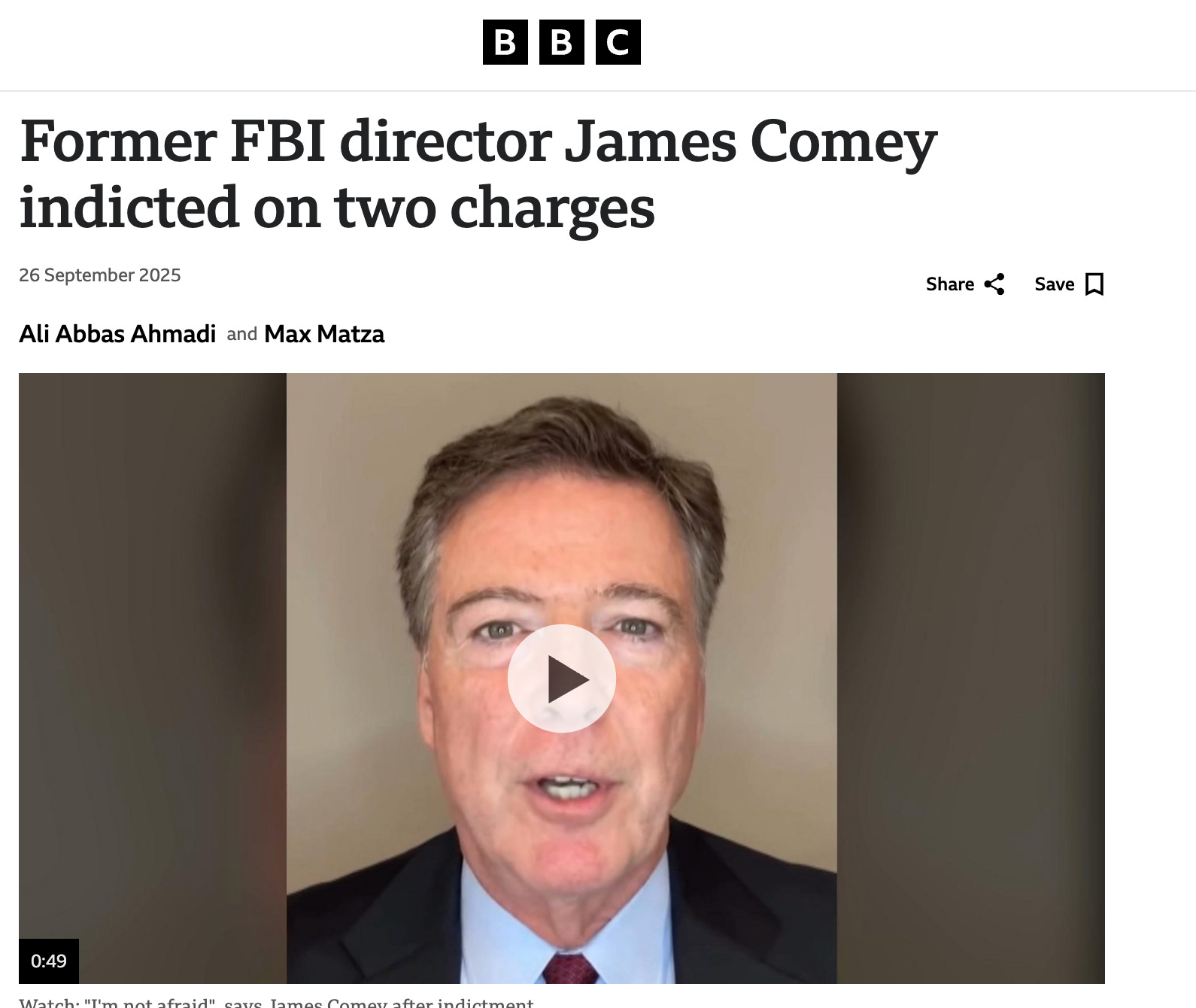Screen dimensions: 1196x1008
Task: Click the C block of the BBC logo
Action: 618,42
